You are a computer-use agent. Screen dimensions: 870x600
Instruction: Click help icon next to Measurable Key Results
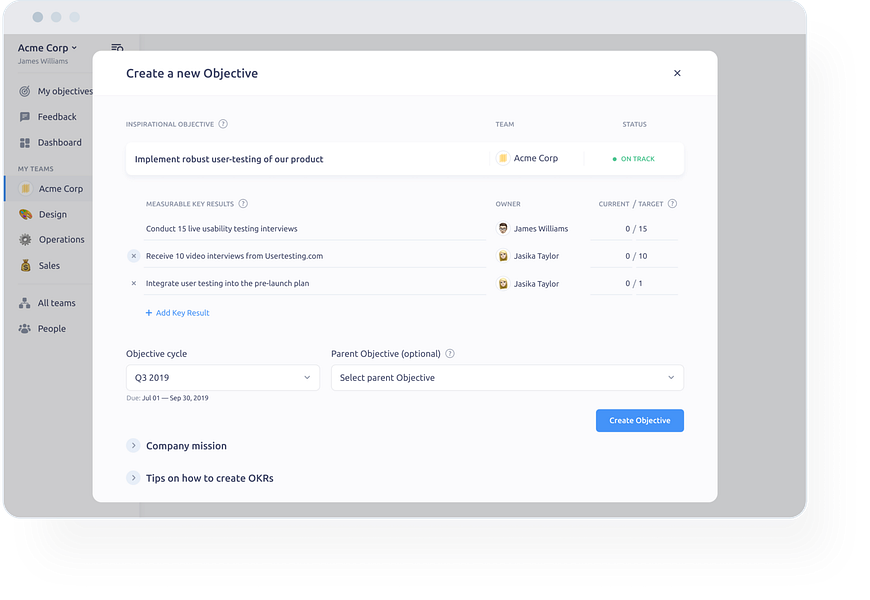click(243, 204)
